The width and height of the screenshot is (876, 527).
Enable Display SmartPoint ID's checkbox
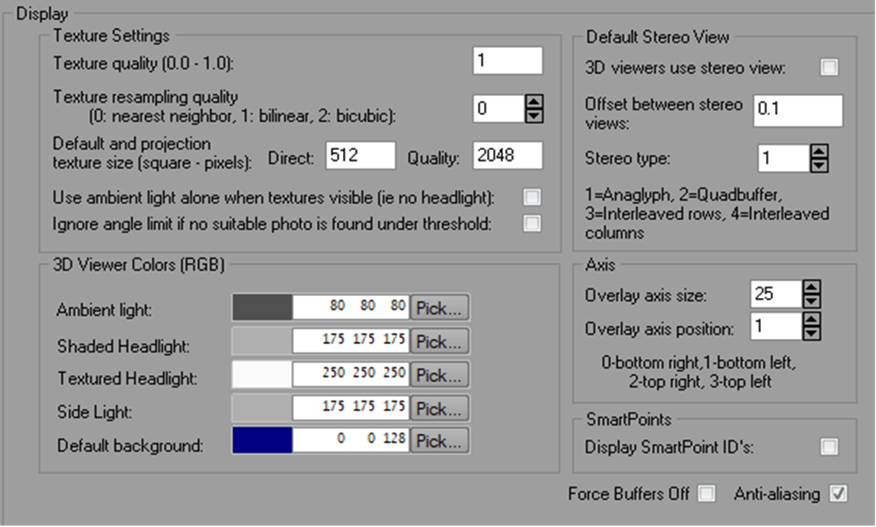[829, 447]
